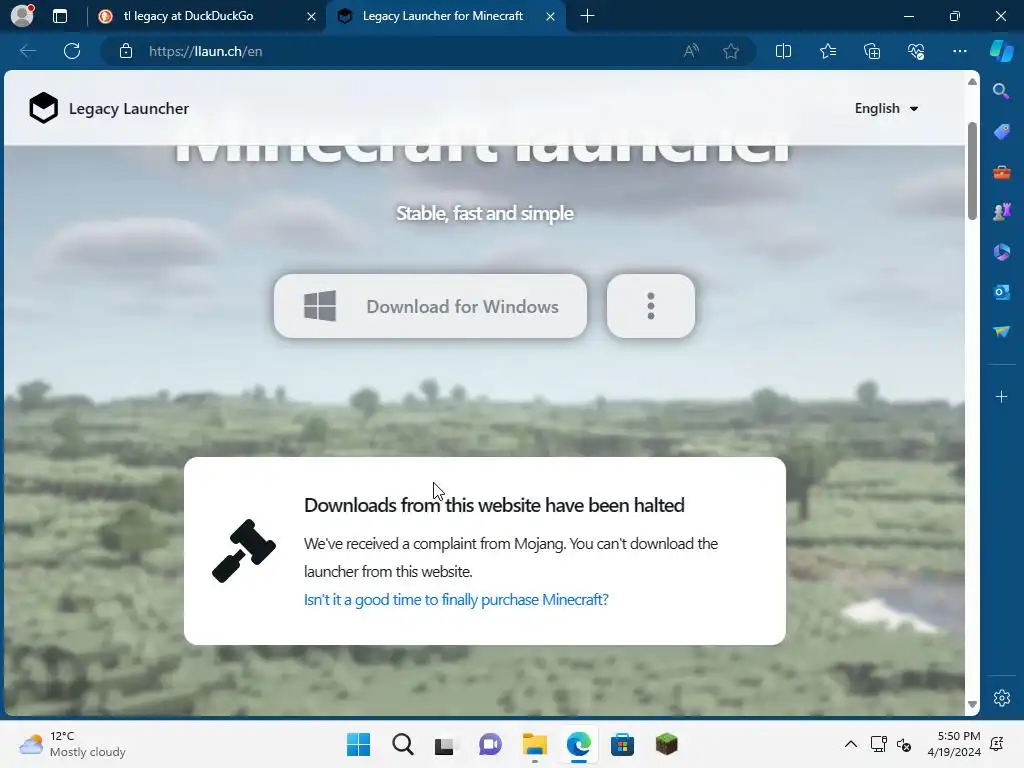The height and width of the screenshot is (768, 1024).
Task: Open the Edge profile avatar
Action: pyautogui.click(x=23, y=16)
